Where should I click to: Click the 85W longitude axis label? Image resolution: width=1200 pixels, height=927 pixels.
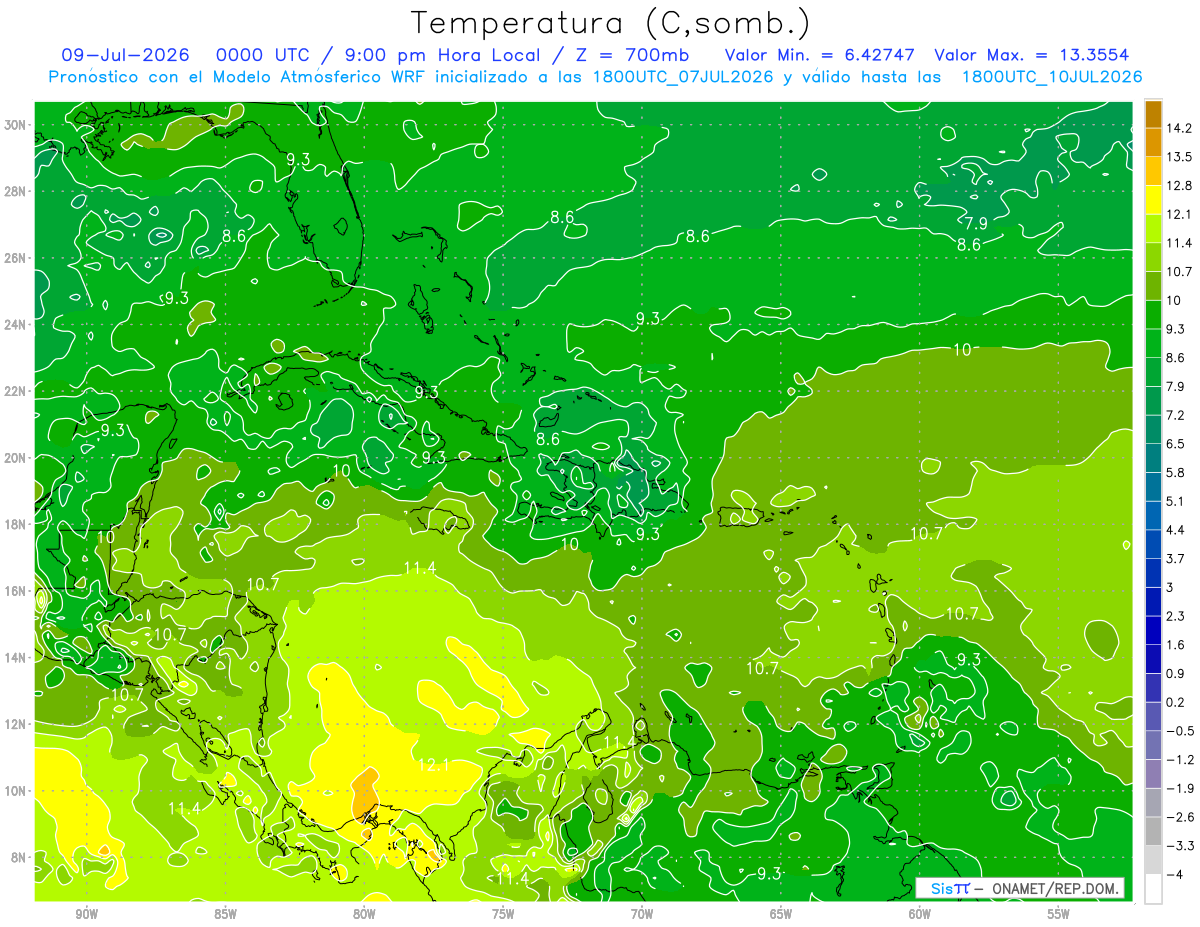225,914
